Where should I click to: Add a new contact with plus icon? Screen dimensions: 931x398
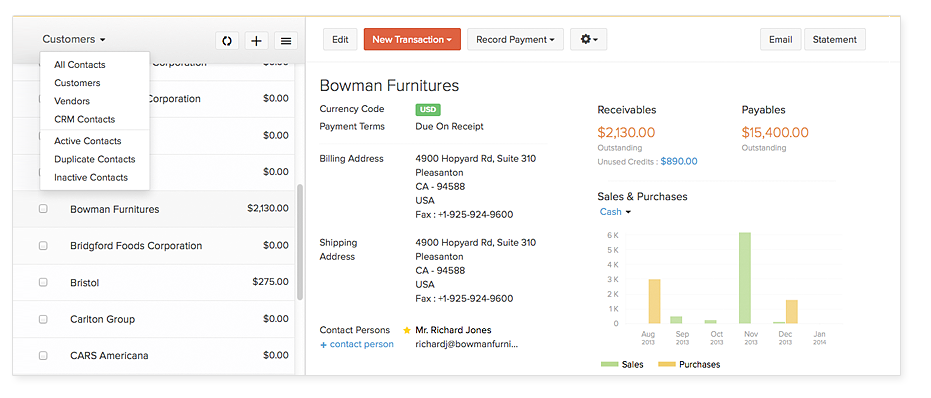pos(256,40)
